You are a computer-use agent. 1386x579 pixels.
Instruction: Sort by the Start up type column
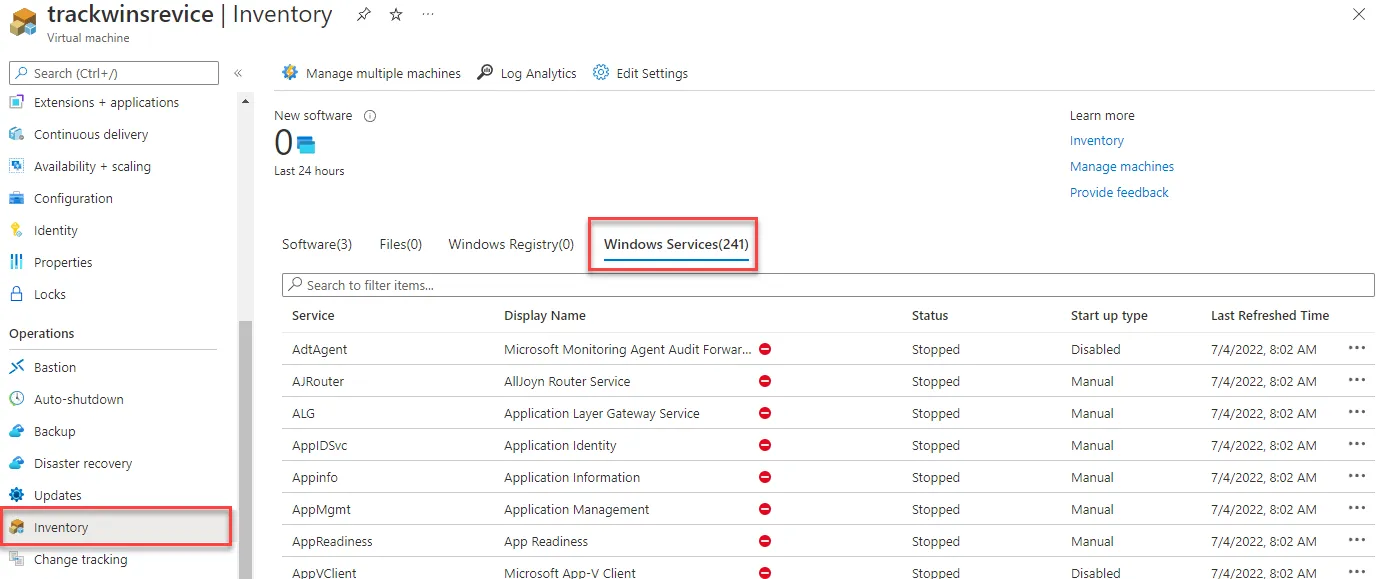(x=1109, y=315)
